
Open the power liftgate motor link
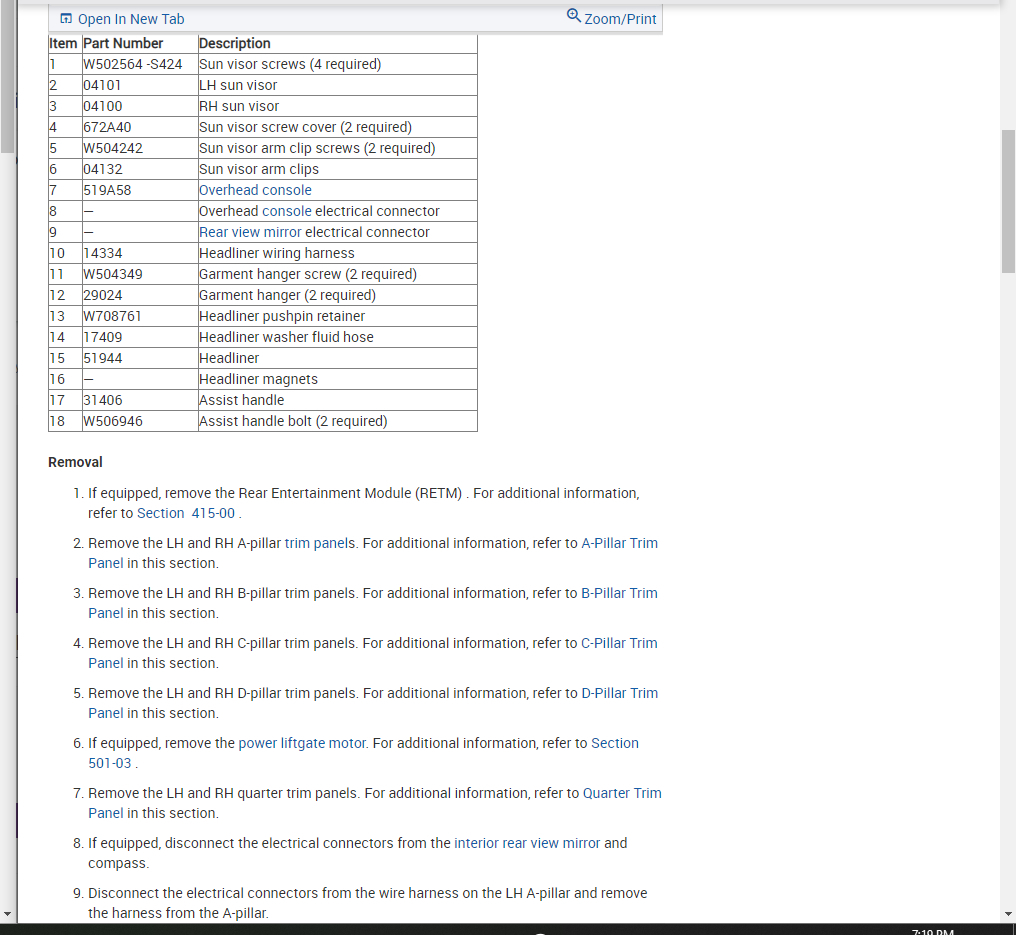(302, 743)
